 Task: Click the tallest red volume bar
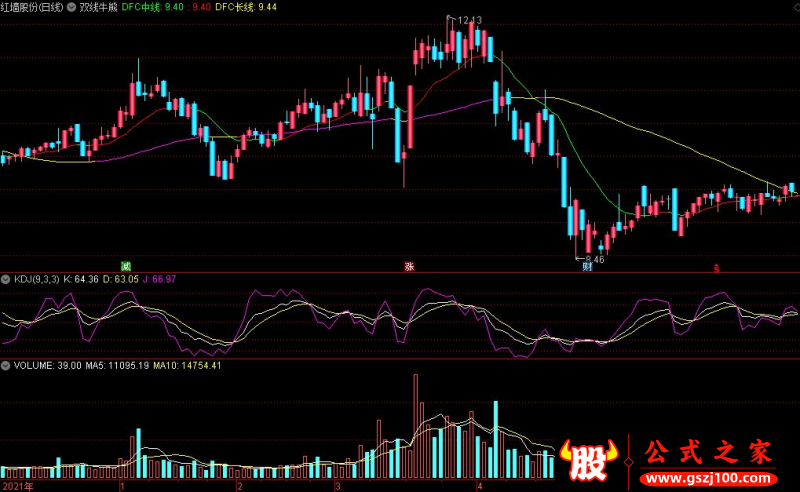coord(415,427)
